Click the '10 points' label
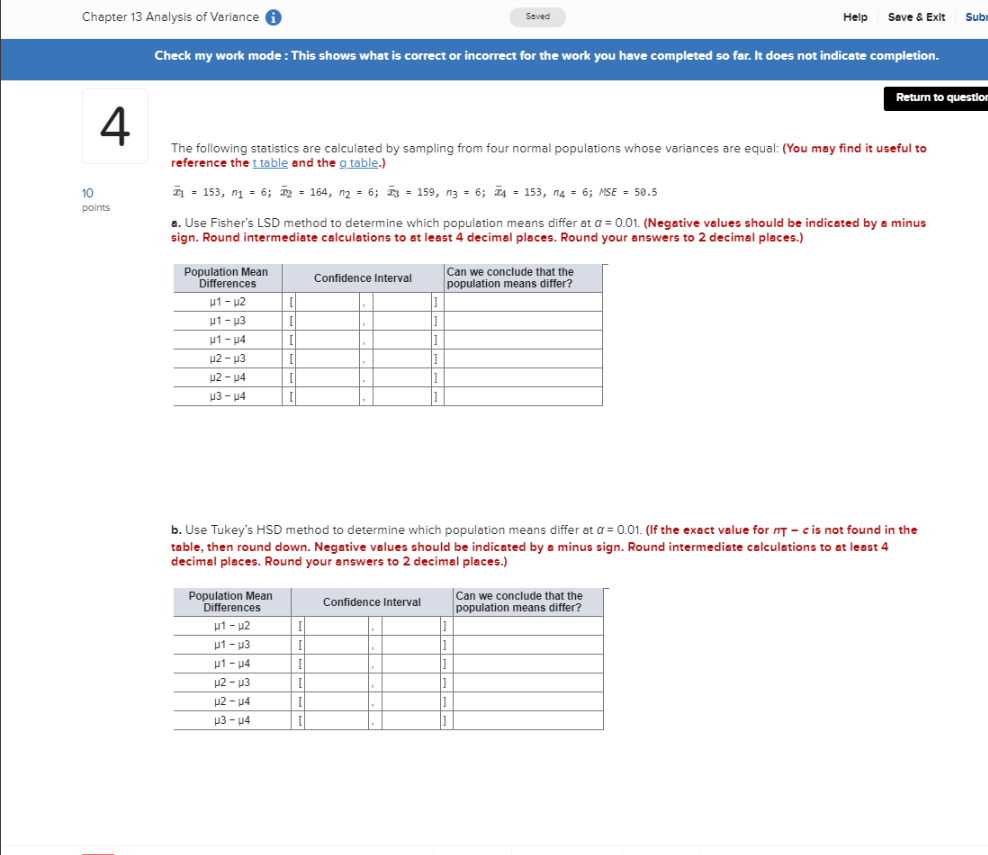Screen dimensions: 988x855 point(96,200)
